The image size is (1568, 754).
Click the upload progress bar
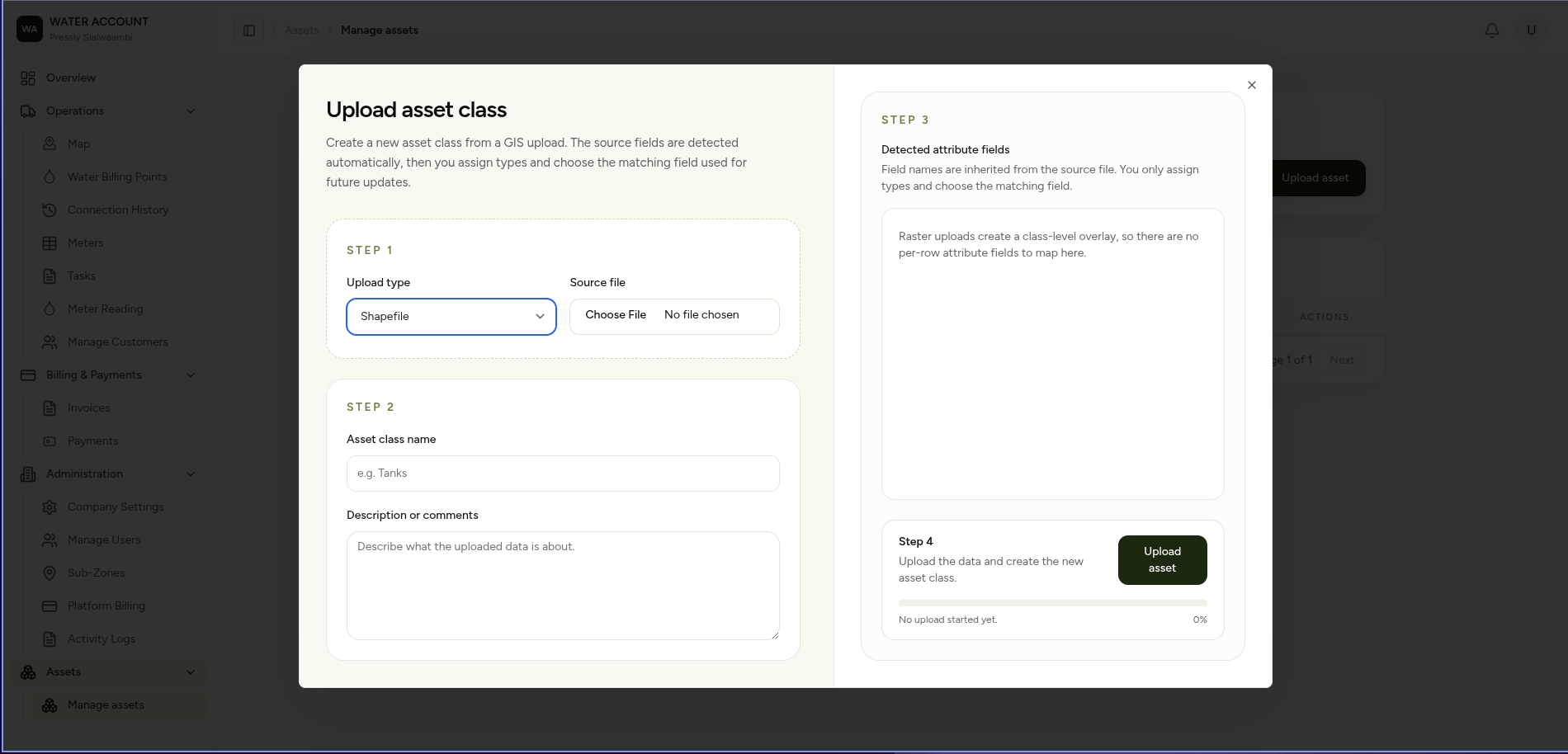click(1052, 603)
